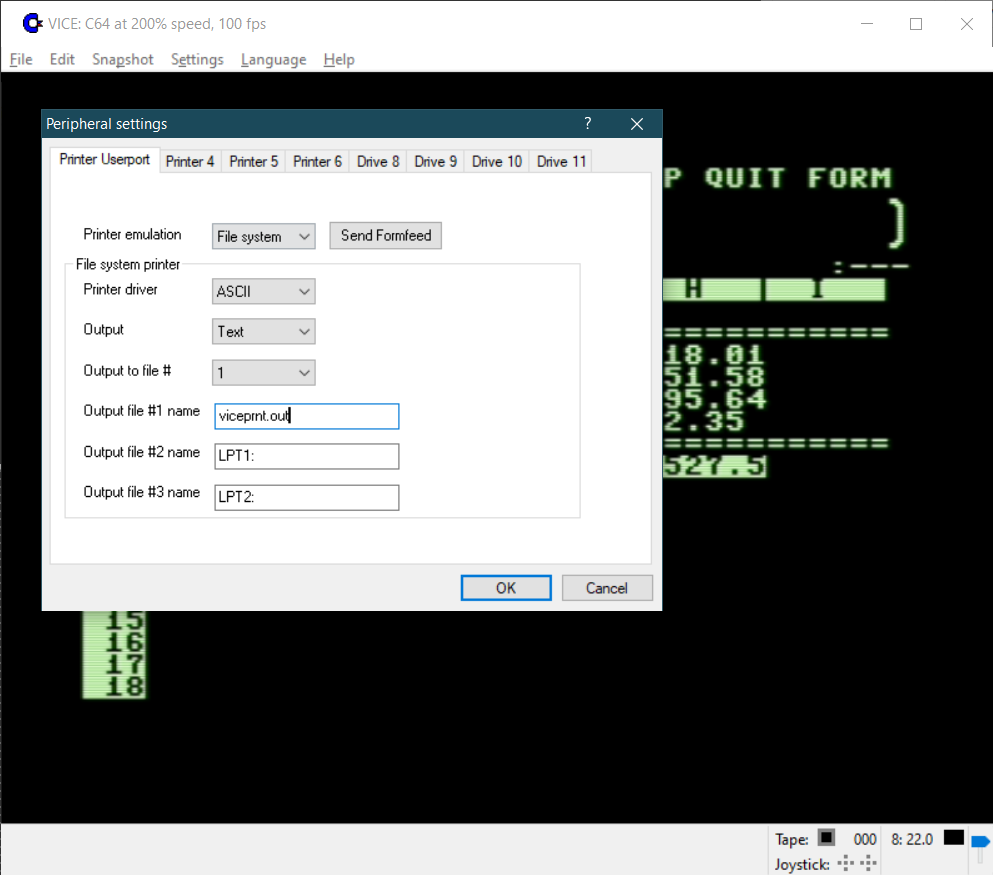Open the Settings menu
Image resolution: width=993 pixels, height=875 pixels.
197,60
